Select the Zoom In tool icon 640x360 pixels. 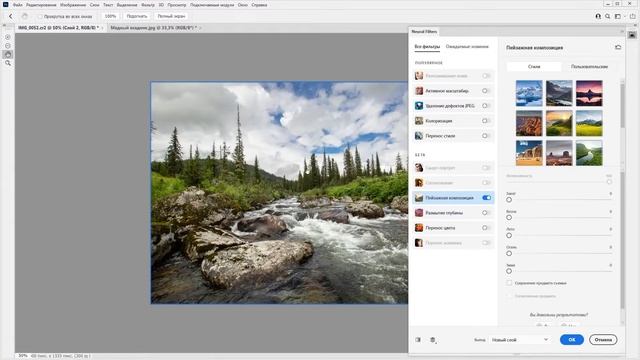coord(8,37)
